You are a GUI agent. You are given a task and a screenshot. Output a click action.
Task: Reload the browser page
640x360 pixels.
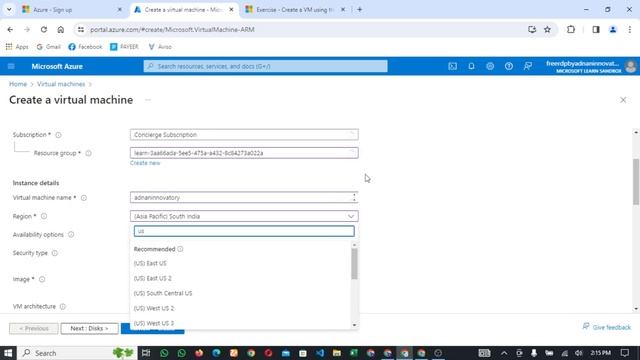(44, 29)
